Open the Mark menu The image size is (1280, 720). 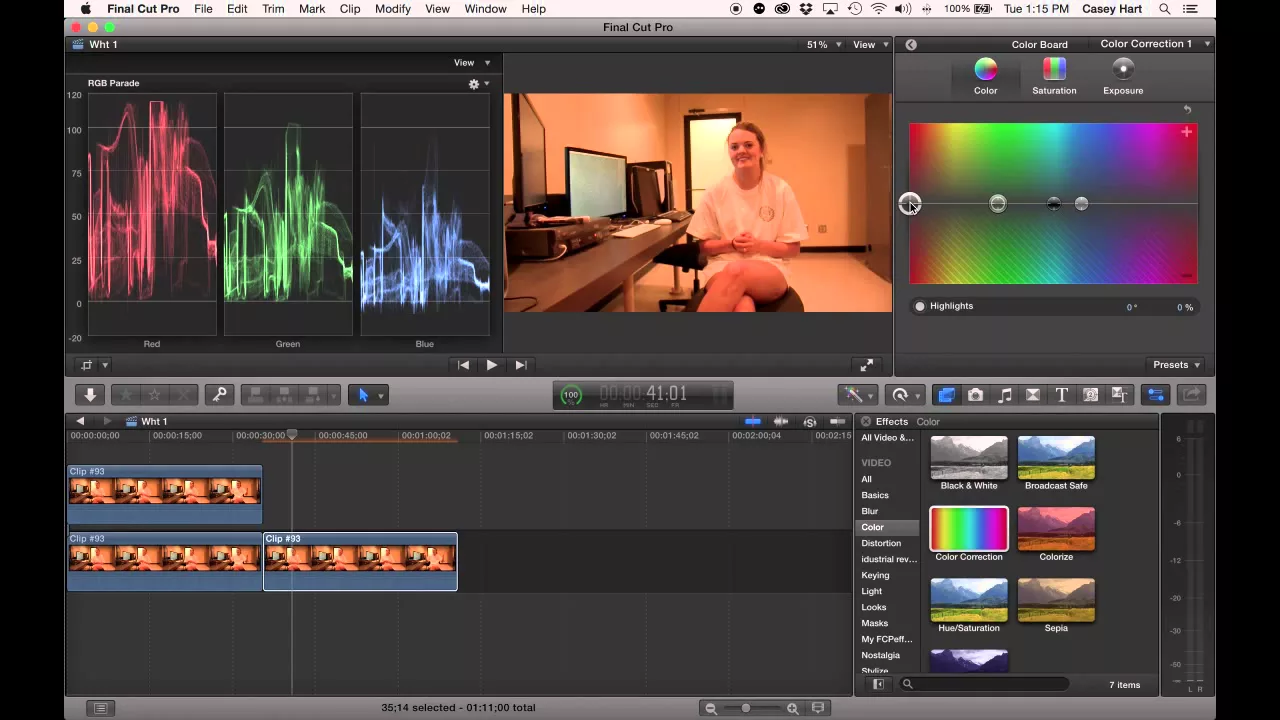click(x=312, y=9)
